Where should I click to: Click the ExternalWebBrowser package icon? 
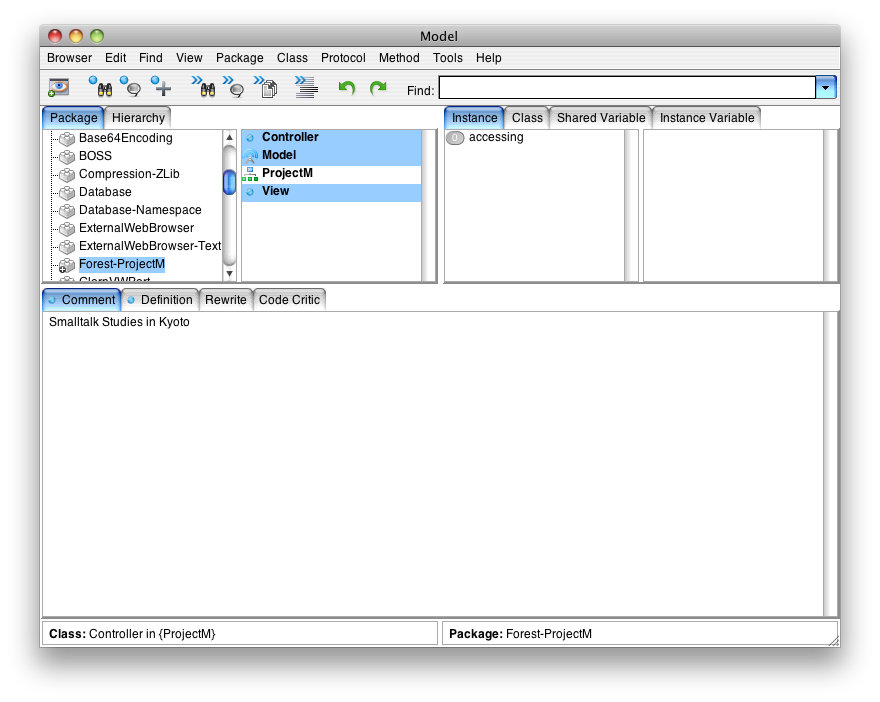(67, 228)
